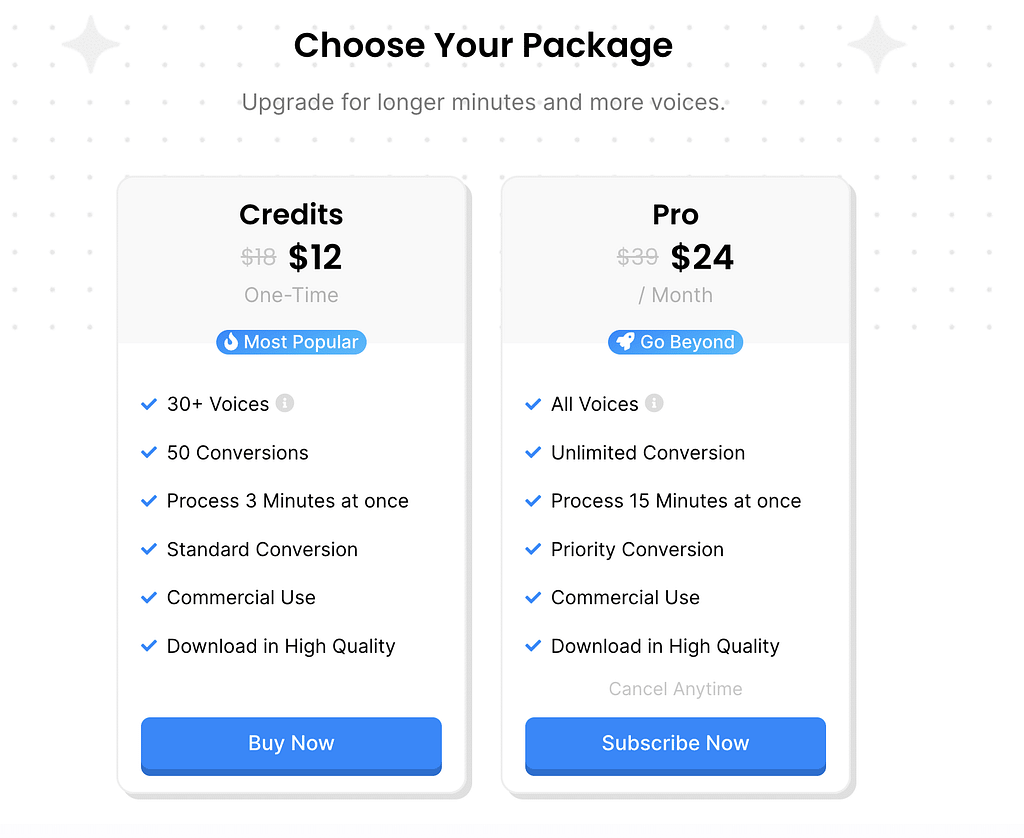
Task: Click the checkmark next to Standard Conversion
Action: click(x=149, y=549)
